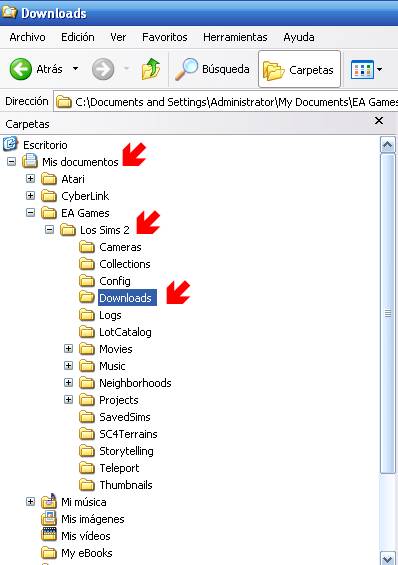Open the Archivo menu
This screenshot has width=398, height=565.
27,37
